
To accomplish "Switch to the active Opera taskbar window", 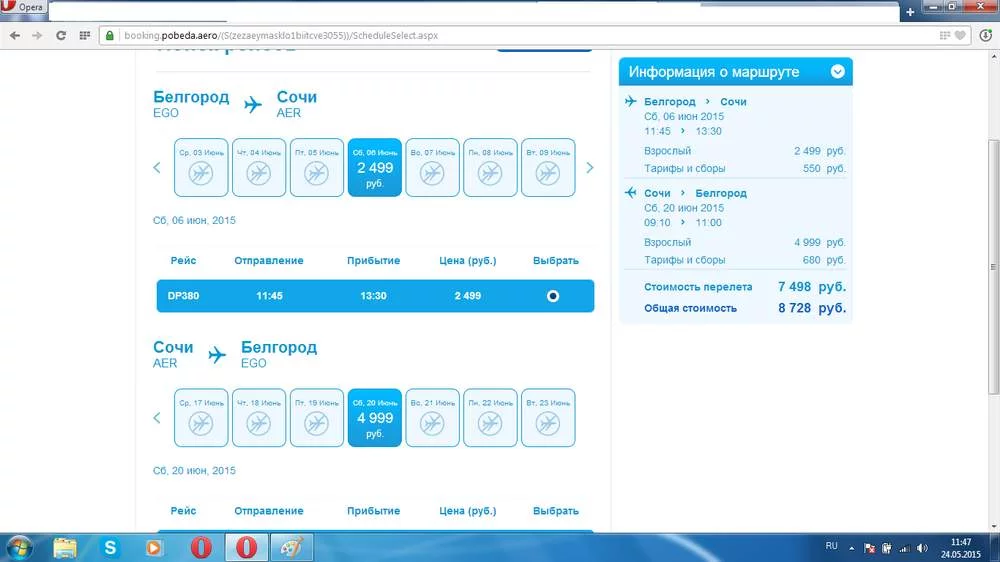I will point(246,548).
